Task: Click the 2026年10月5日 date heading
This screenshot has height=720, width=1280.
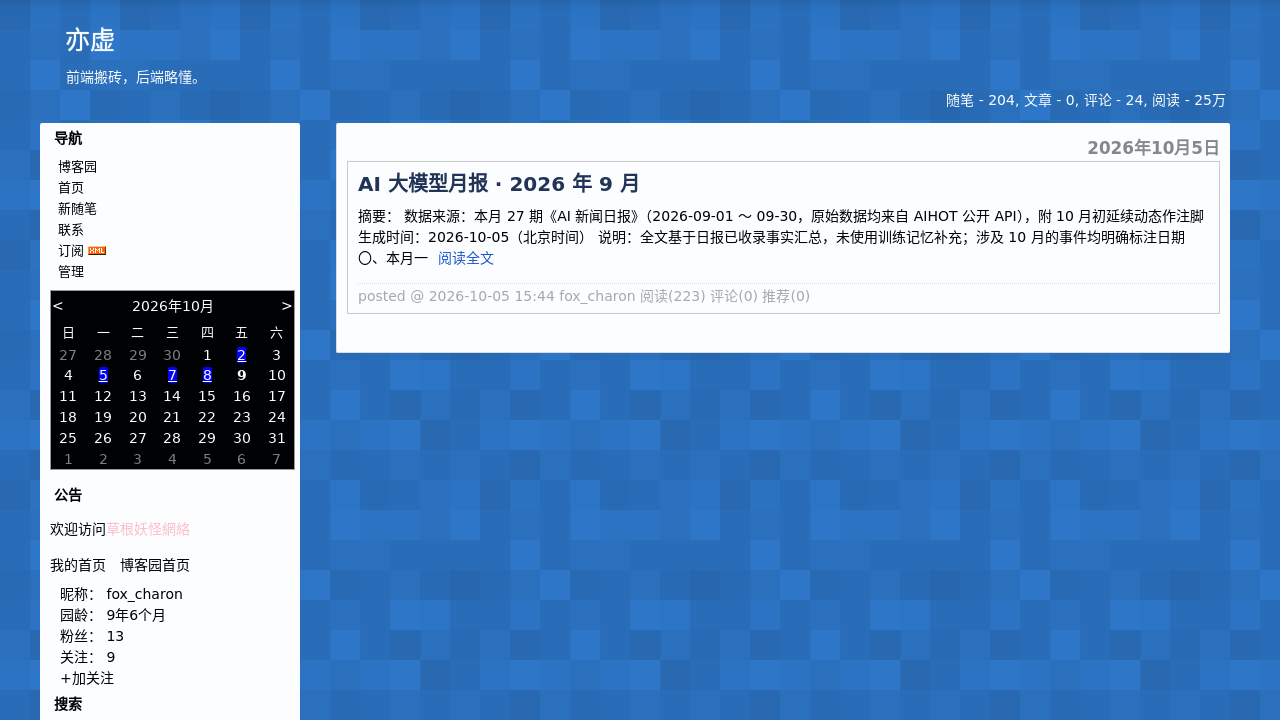Action: click(1153, 148)
